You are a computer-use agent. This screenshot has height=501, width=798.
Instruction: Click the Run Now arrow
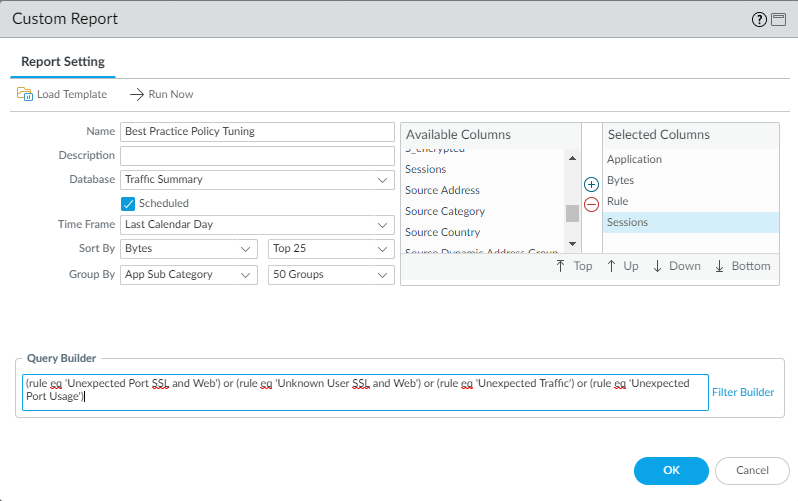pyautogui.click(x=138, y=94)
